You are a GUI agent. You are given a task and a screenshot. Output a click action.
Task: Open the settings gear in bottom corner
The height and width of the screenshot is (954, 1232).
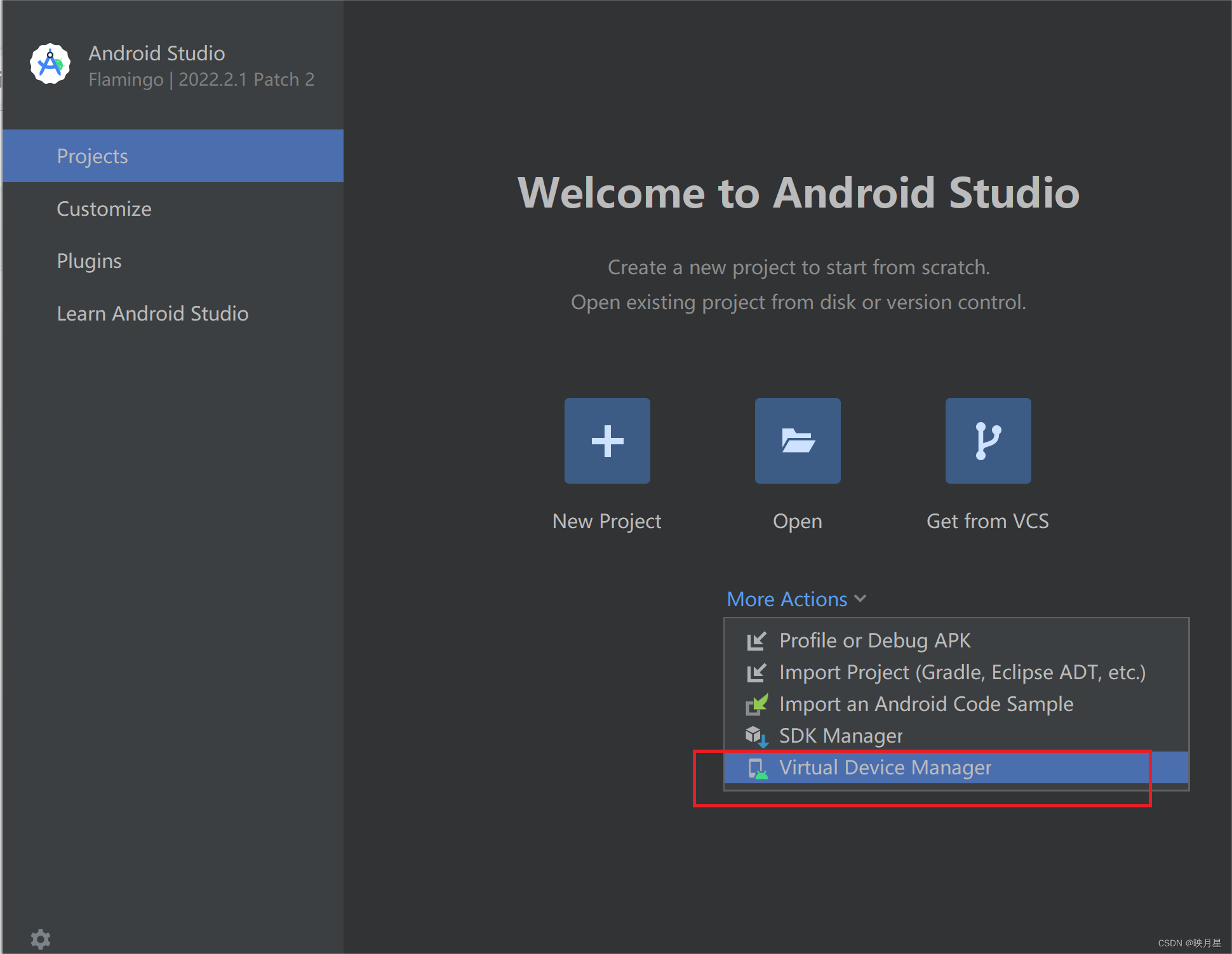click(41, 939)
